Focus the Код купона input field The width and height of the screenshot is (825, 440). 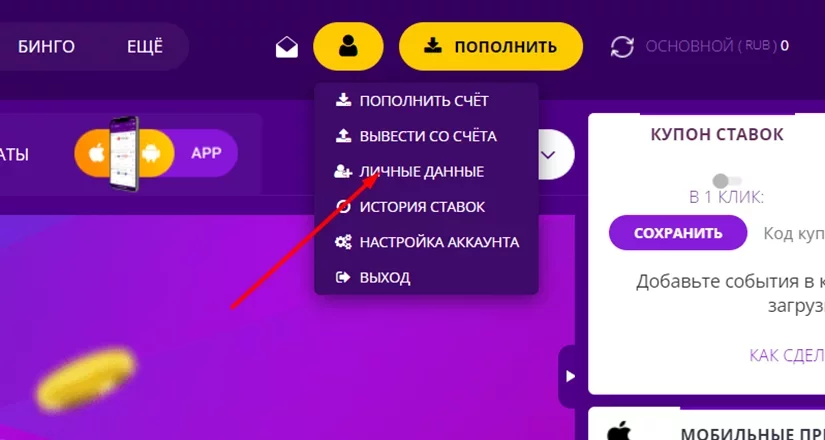click(x=792, y=233)
